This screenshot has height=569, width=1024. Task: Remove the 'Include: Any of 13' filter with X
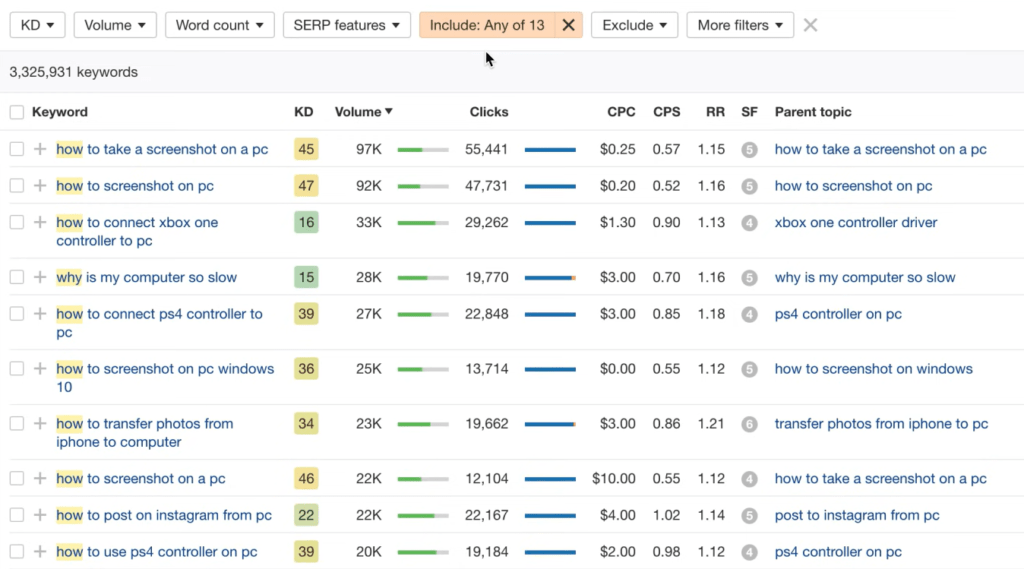pyautogui.click(x=568, y=25)
